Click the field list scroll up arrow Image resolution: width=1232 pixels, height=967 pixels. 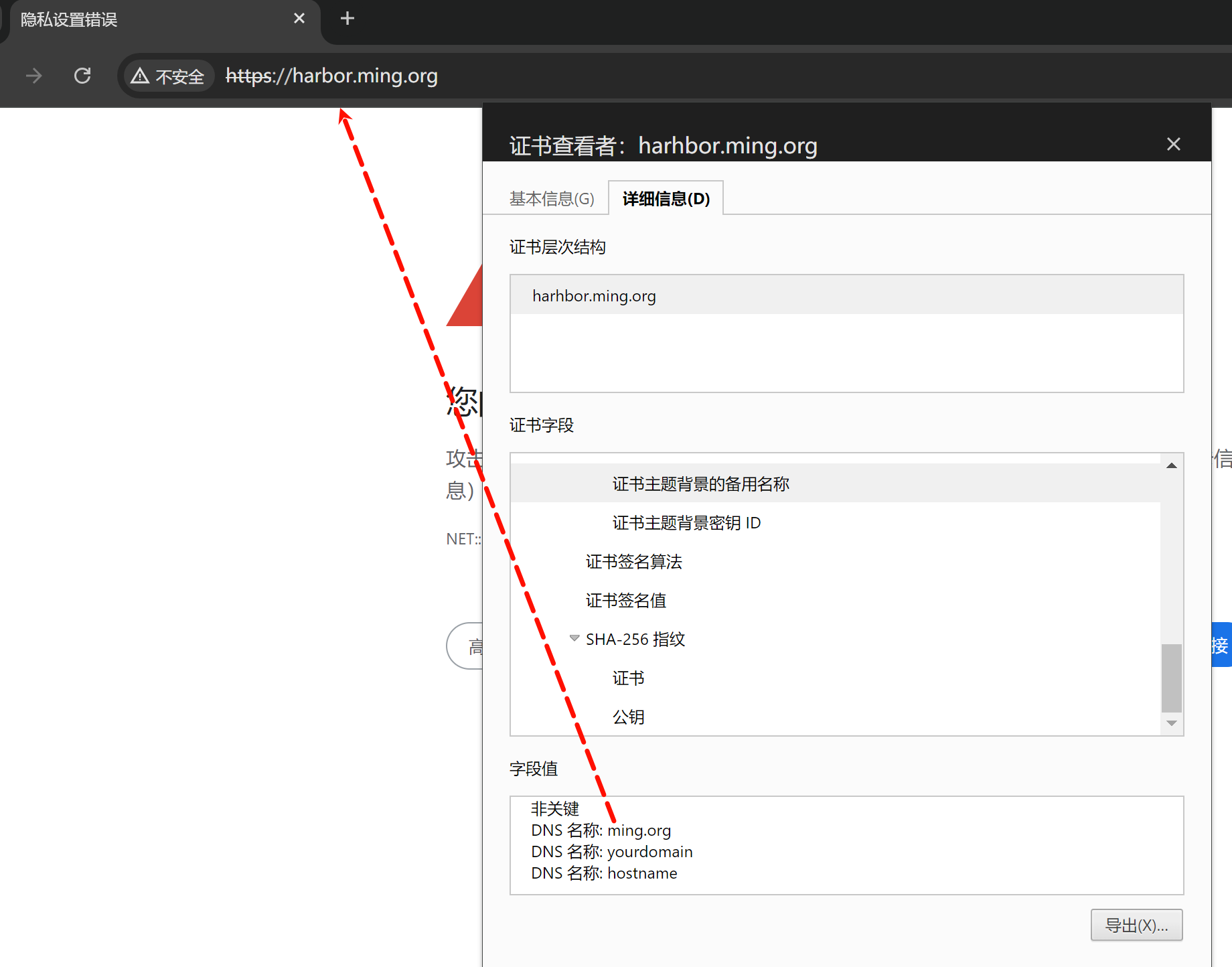point(1171,465)
